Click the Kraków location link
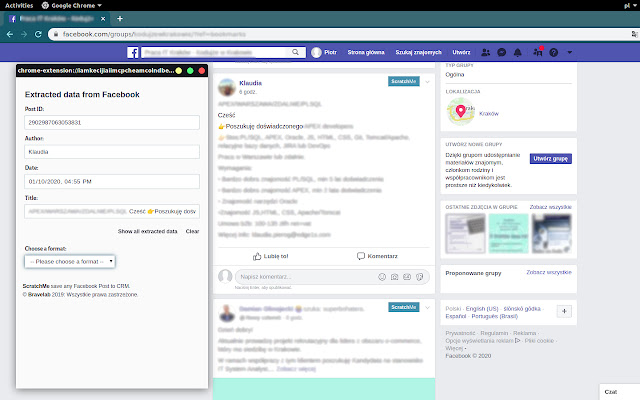Screen dimensions: 640x400 tap(489, 114)
